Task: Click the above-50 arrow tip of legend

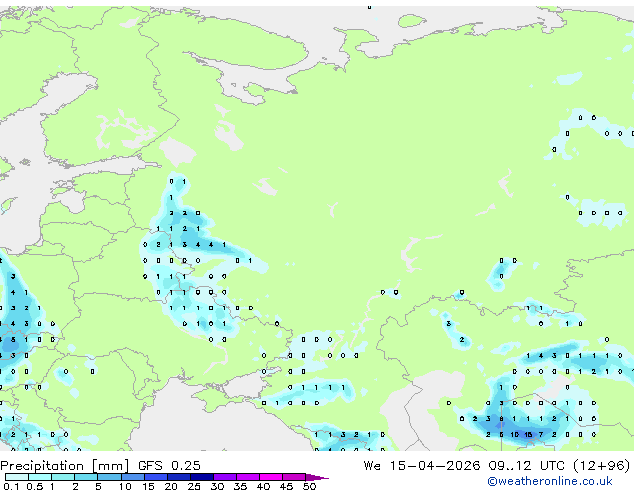Action: [x=317, y=477]
